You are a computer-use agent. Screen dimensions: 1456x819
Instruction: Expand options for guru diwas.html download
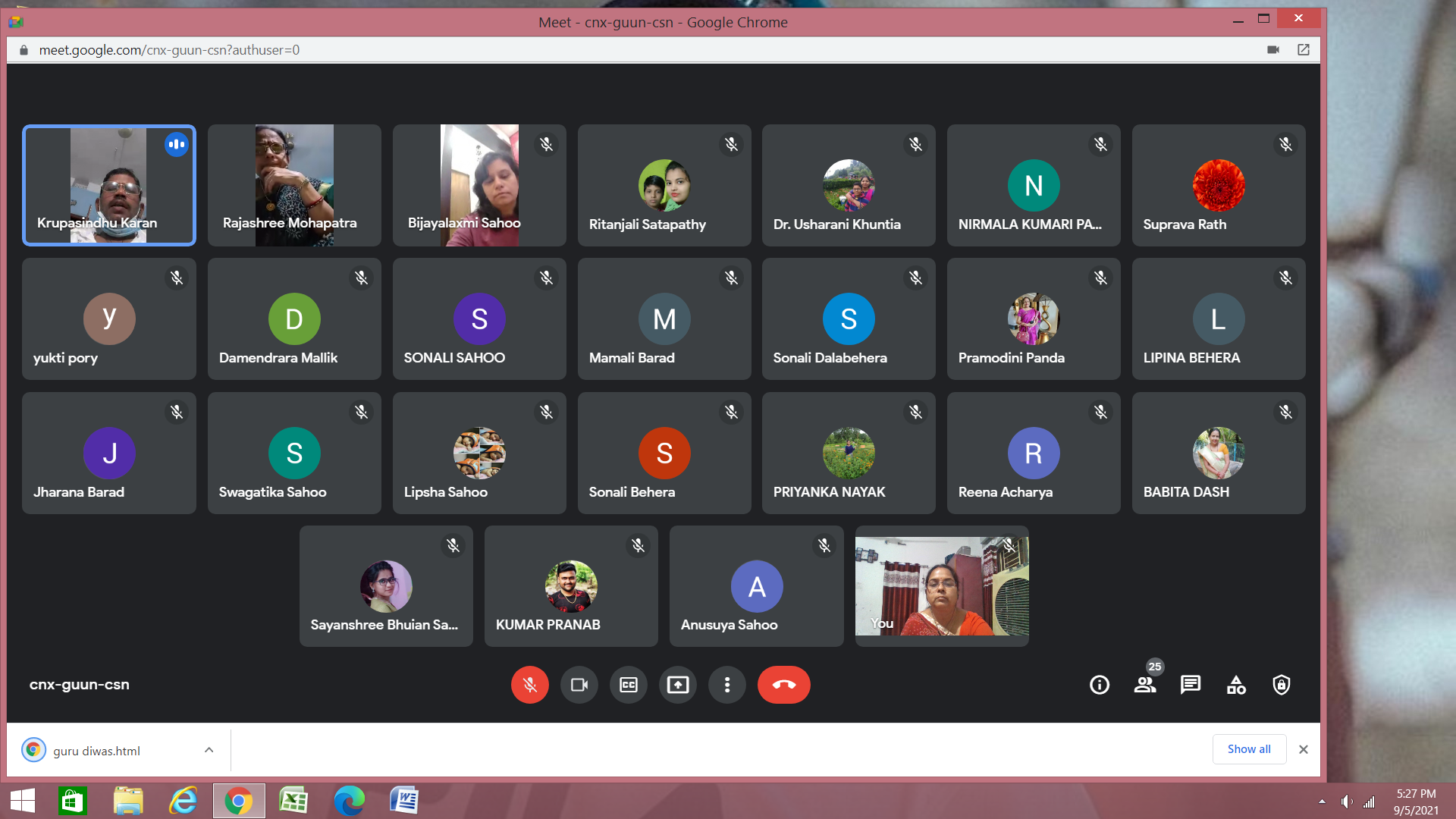click(x=209, y=750)
